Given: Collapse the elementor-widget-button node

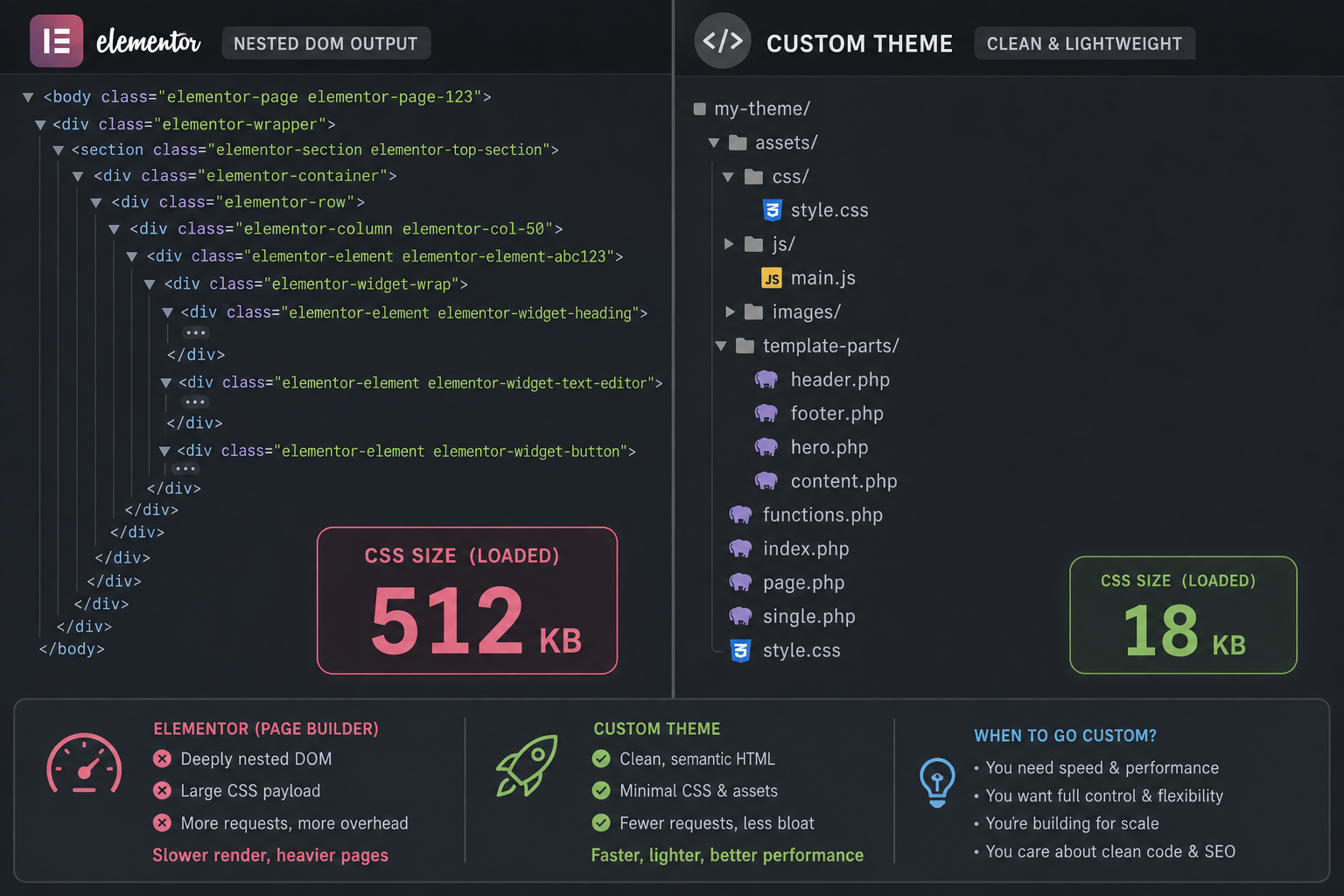Looking at the screenshot, I should [x=164, y=451].
